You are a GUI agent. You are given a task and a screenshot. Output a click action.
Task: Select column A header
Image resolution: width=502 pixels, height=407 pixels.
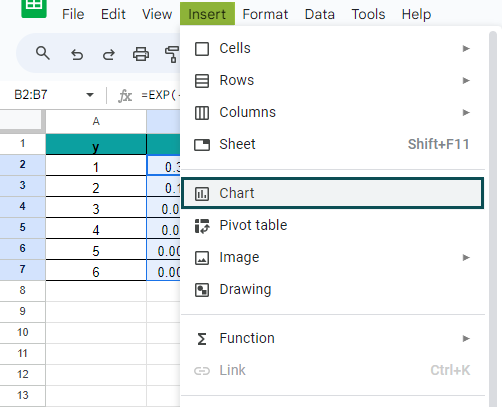coord(96,121)
